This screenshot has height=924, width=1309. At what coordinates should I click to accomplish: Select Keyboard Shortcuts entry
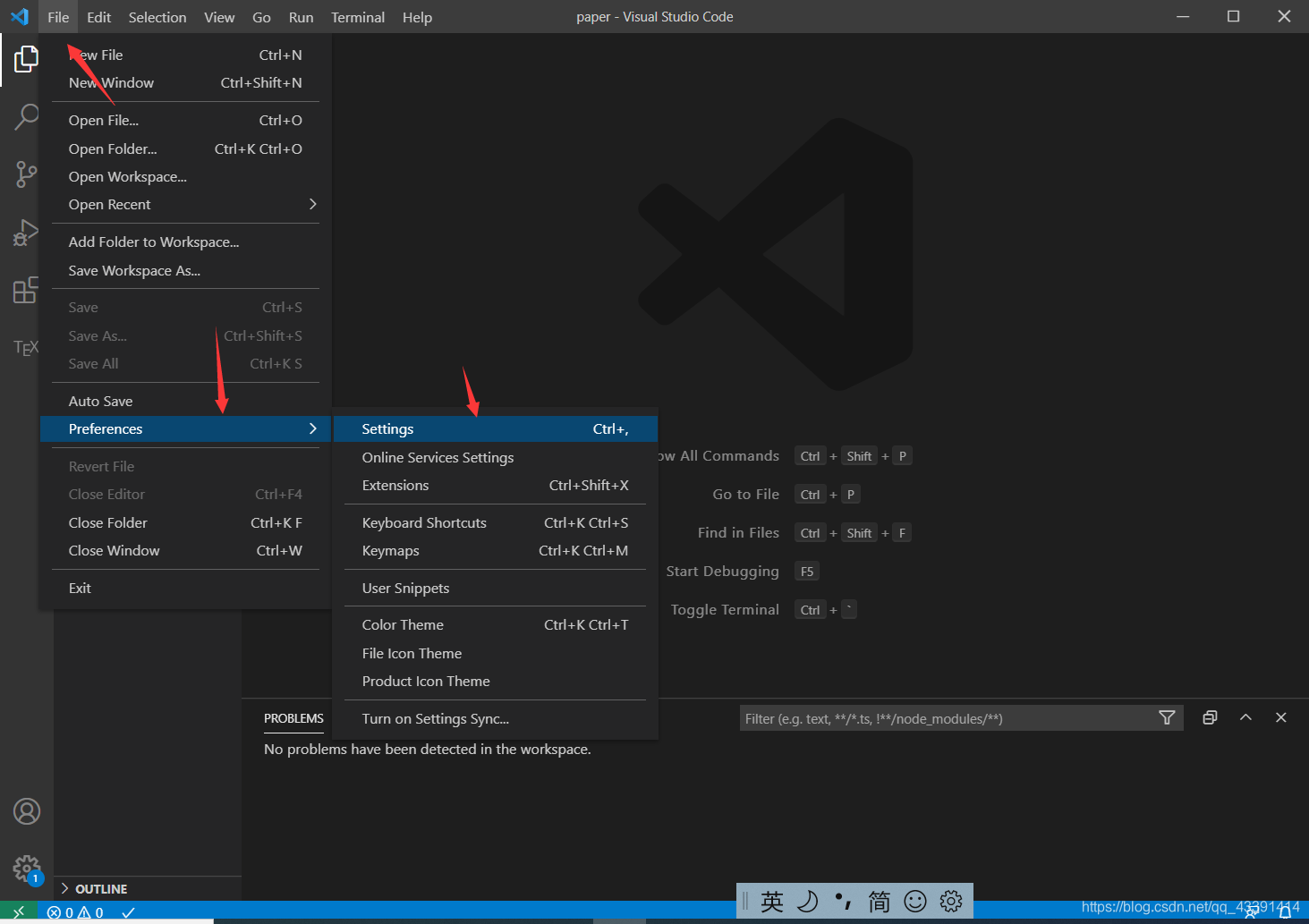(x=495, y=522)
